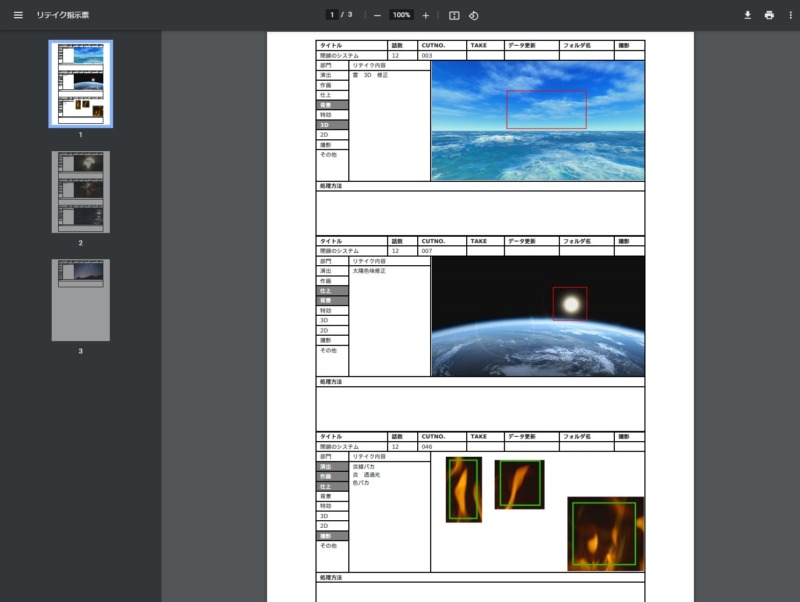The width and height of the screenshot is (800, 602).
Task: Click retake note 太陽色味修正
Action: click(x=369, y=271)
